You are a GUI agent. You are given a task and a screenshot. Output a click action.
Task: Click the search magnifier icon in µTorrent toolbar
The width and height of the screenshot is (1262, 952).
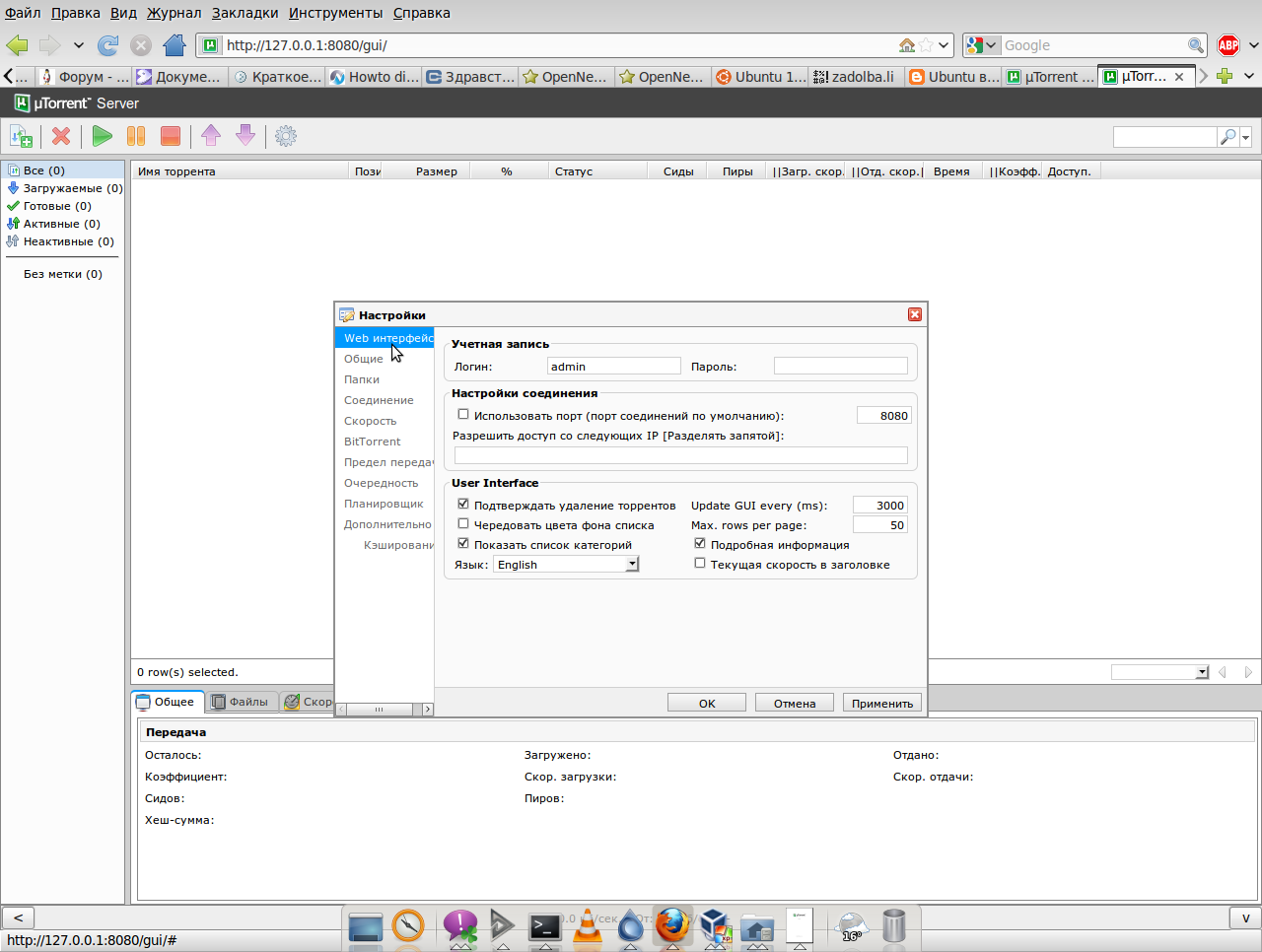(1227, 137)
